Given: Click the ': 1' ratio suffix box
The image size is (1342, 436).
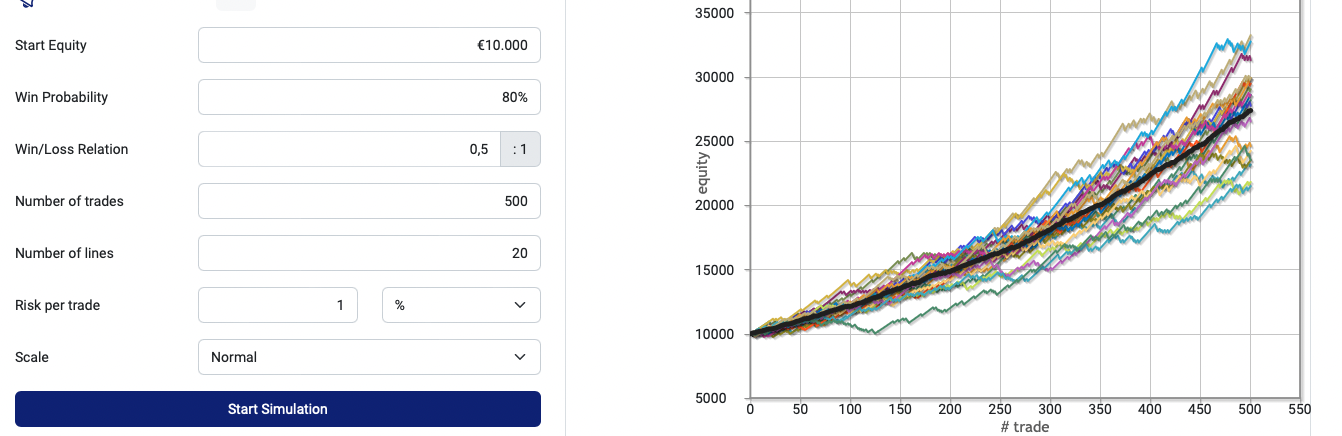Looking at the screenshot, I should [520, 149].
